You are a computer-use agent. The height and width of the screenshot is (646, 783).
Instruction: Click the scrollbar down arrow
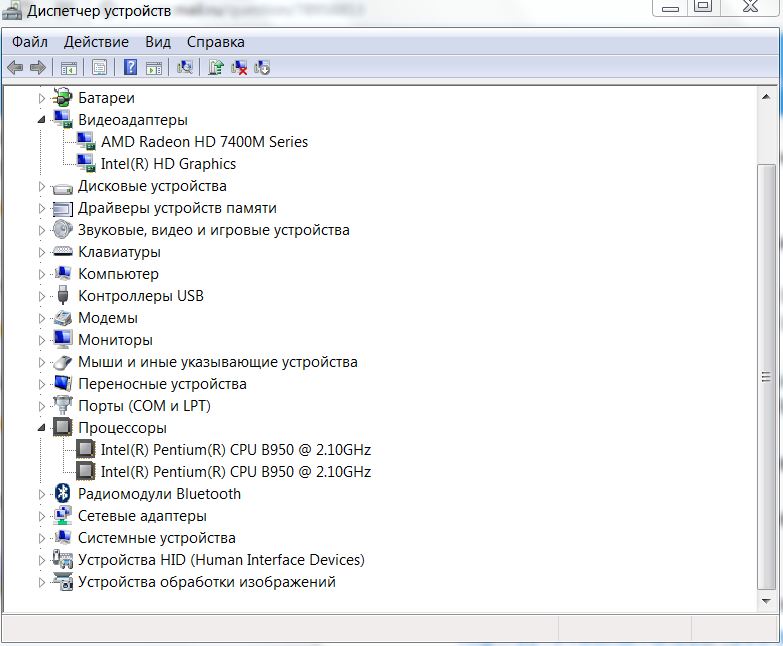click(x=766, y=601)
